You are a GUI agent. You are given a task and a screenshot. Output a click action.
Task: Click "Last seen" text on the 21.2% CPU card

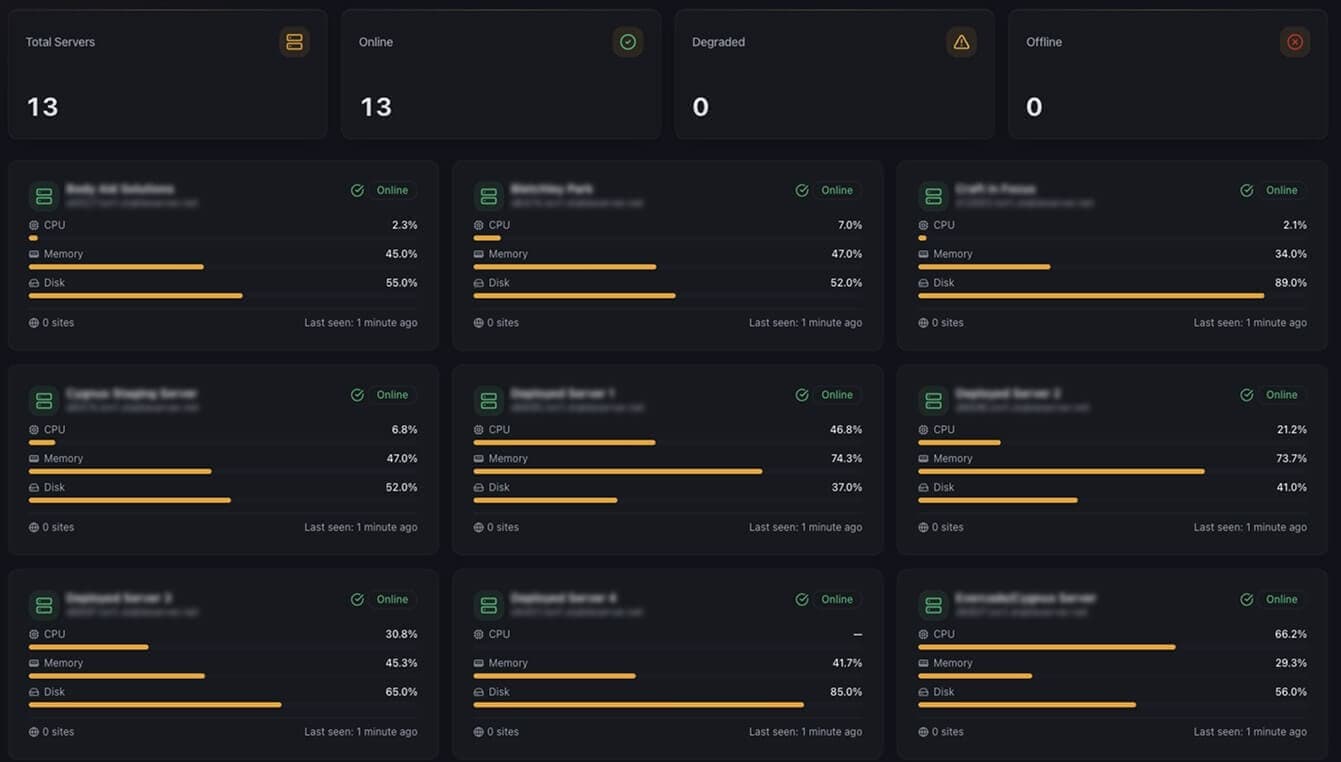point(1250,528)
